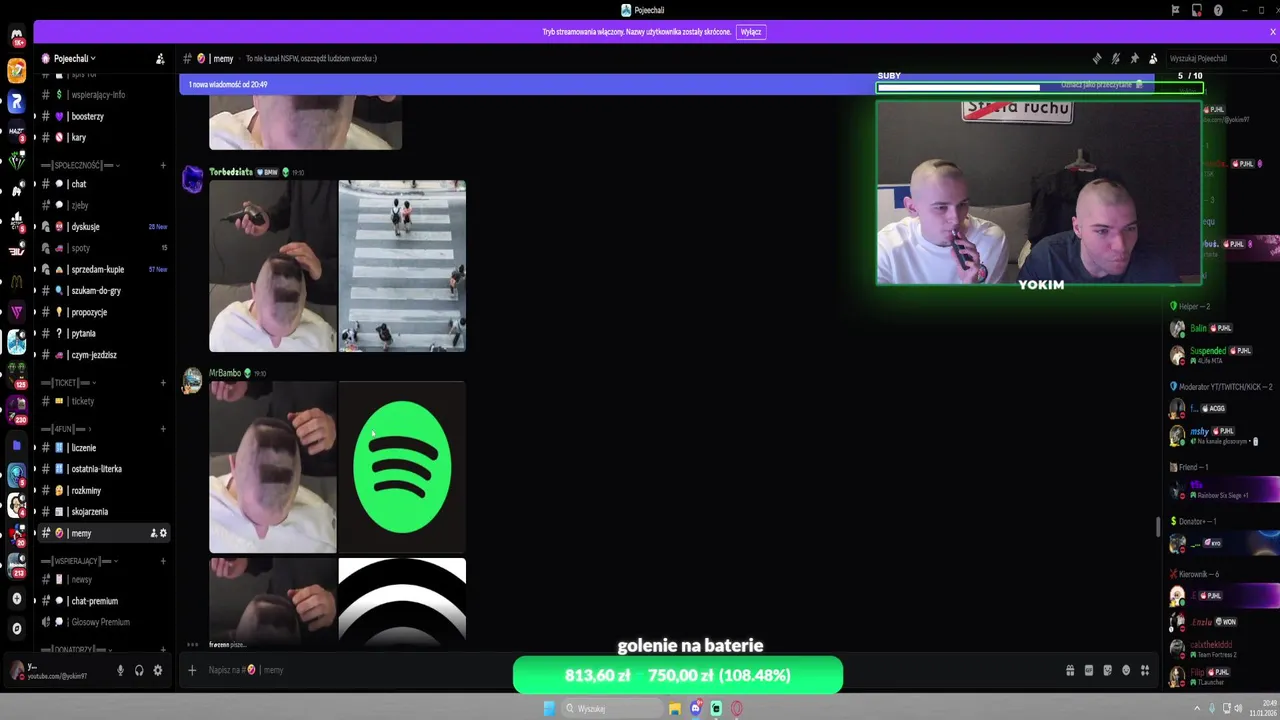Screen dimensions: 1280x720
Task: Open Discover servers compass icon
Action: [x=16, y=628]
